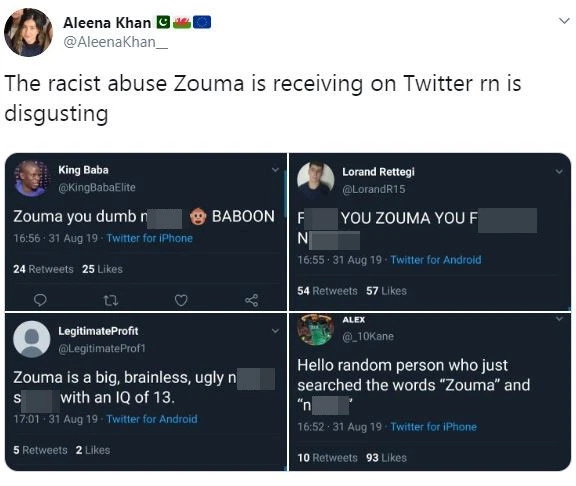Open the @AleenaKhan_ handle

click(x=116, y=42)
